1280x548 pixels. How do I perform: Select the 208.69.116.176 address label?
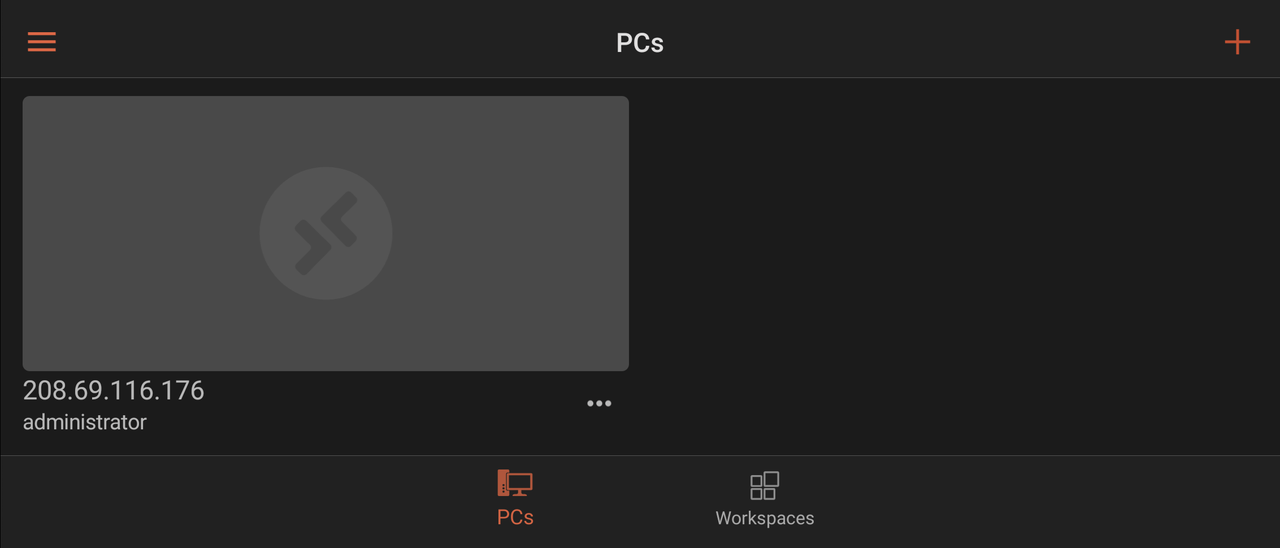tap(114, 390)
